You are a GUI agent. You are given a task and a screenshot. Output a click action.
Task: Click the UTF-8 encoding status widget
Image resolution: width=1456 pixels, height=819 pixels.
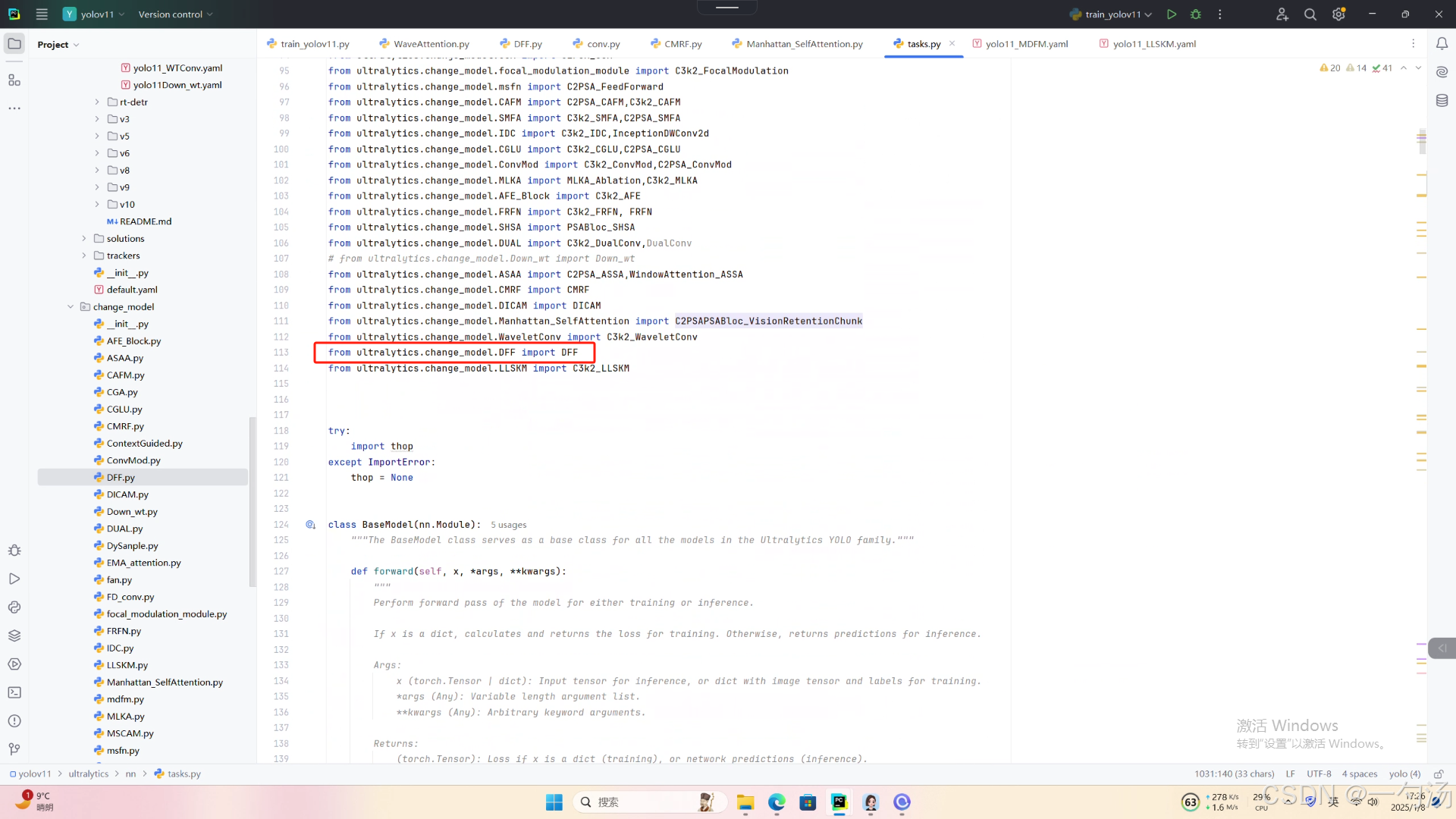[x=1319, y=773]
